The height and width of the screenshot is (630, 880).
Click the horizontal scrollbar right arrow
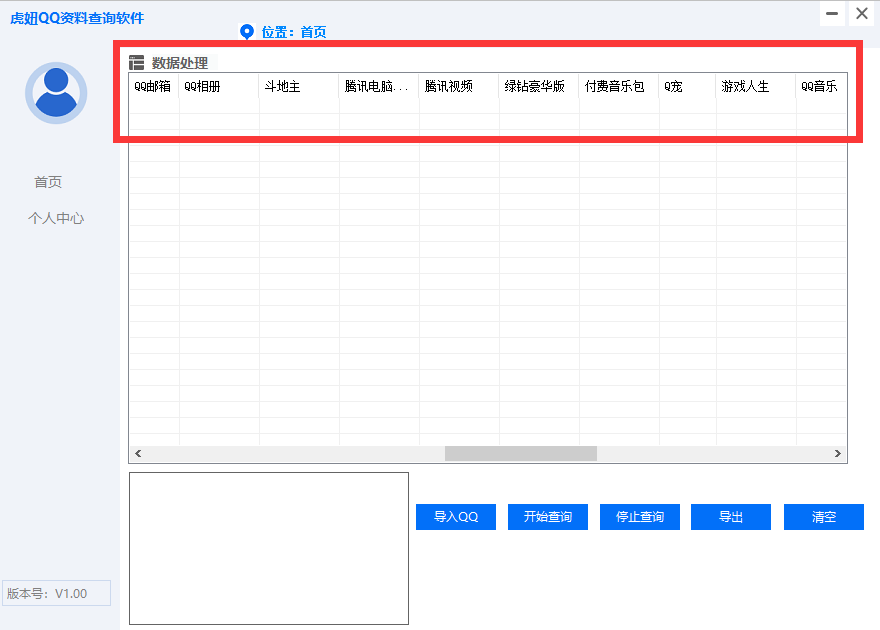click(x=837, y=453)
